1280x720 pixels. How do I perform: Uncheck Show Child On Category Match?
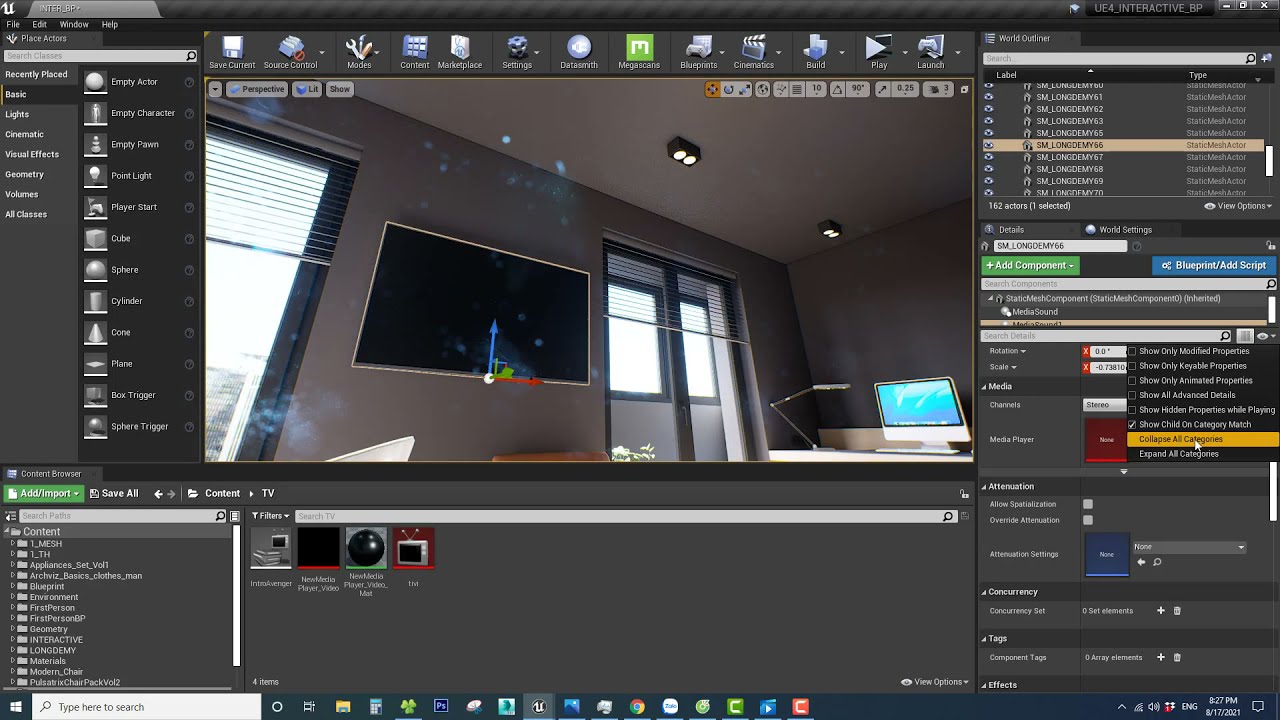(1132, 425)
